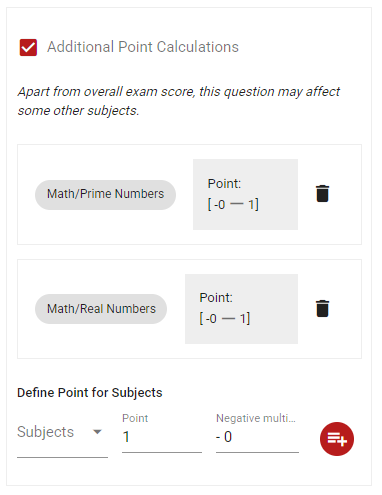Click the Math/Prime Numbers row card

(x=189, y=195)
